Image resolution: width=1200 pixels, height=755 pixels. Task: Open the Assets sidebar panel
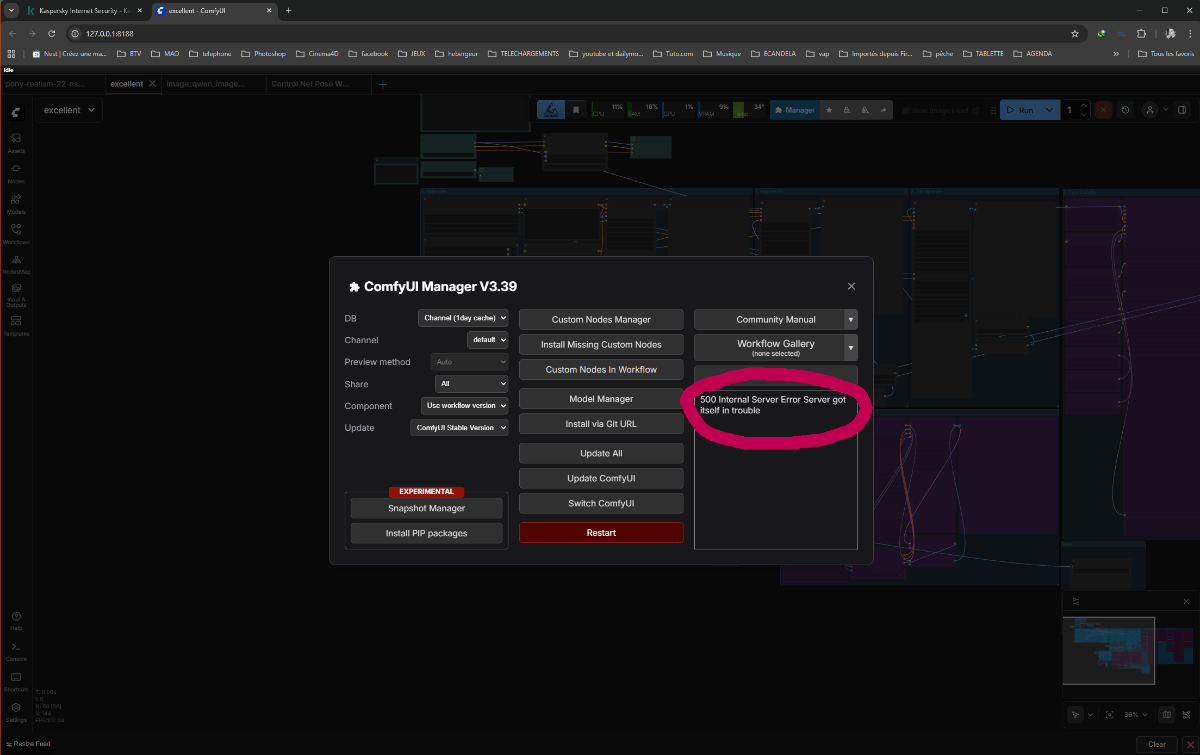click(x=16, y=142)
